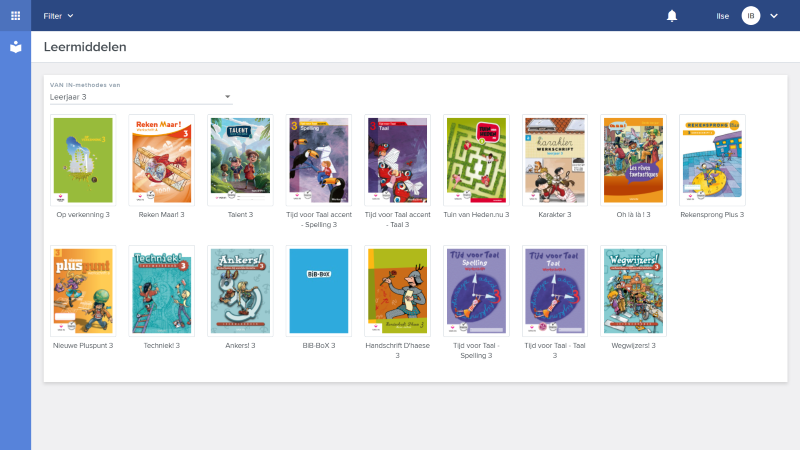Screen dimensions: 800x450
Task: Open the Wegwijzers! 3 book cover
Action: tap(633, 291)
